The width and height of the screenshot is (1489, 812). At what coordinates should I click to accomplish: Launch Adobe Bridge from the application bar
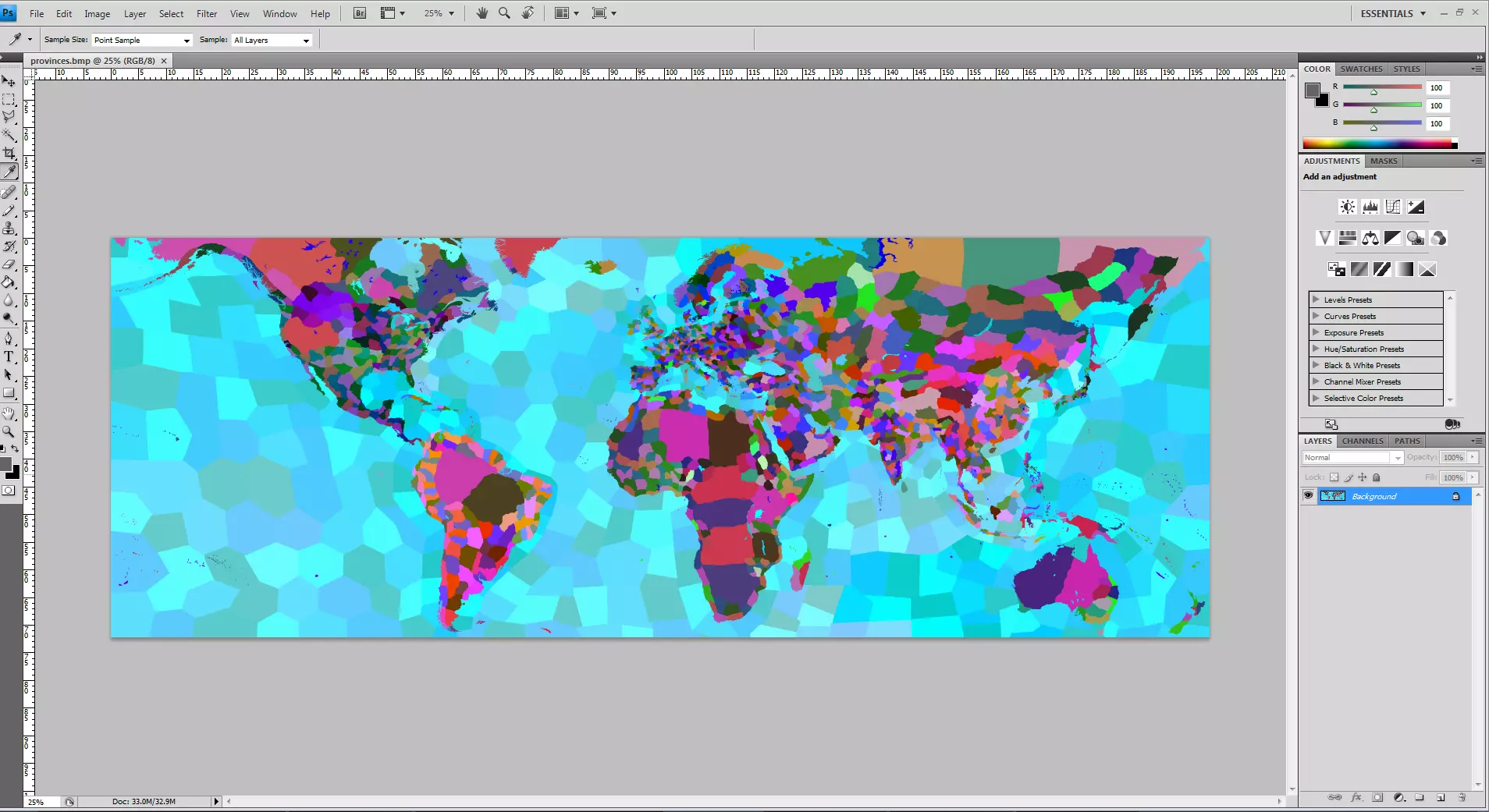(360, 13)
